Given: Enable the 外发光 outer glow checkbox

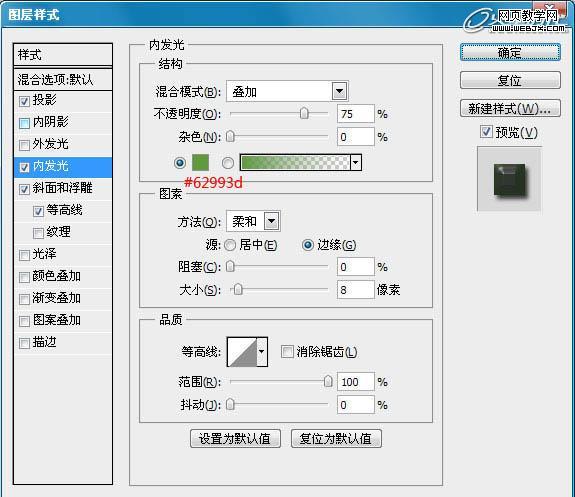Looking at the screenshot, I should (24, 145).
